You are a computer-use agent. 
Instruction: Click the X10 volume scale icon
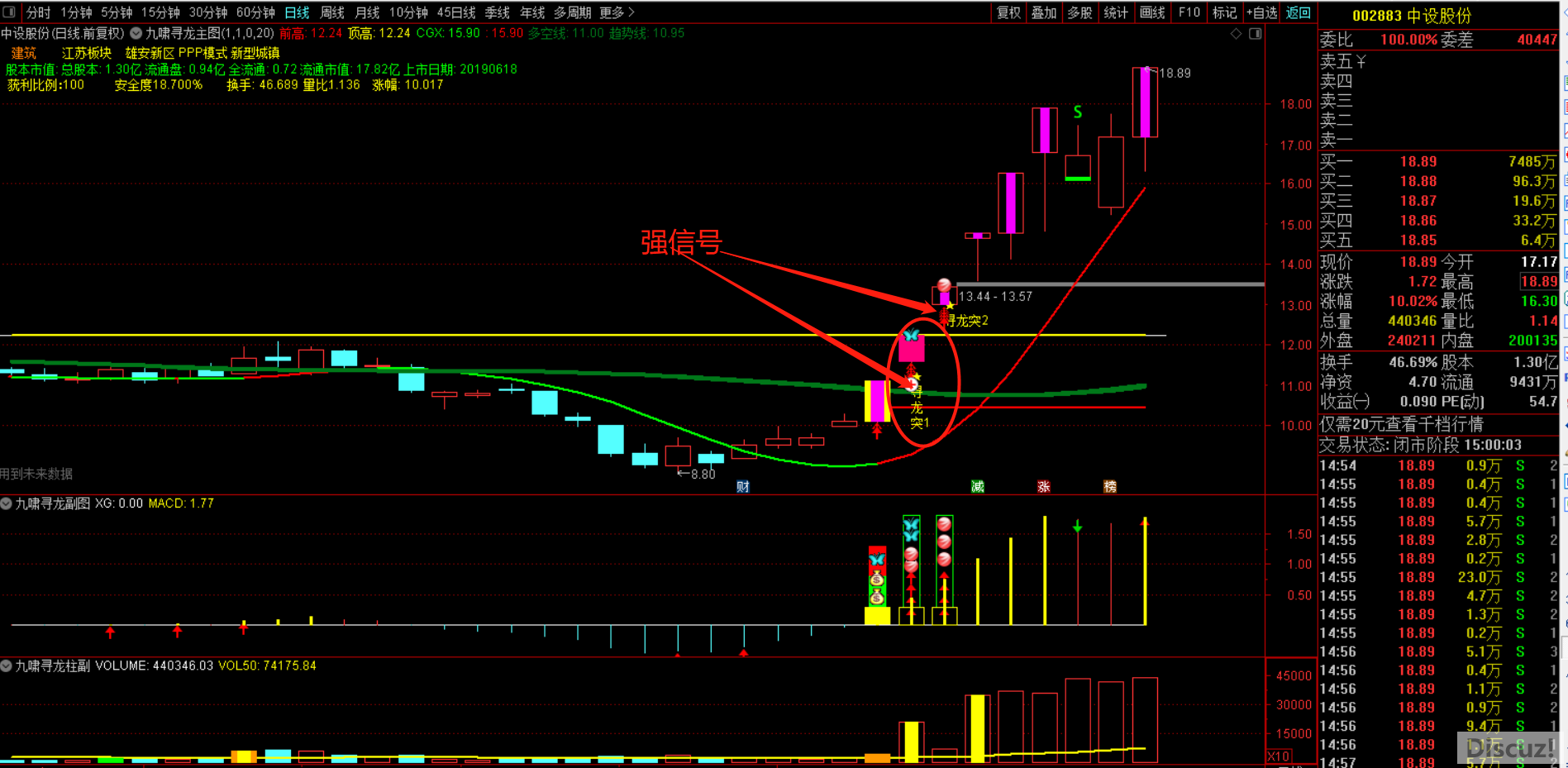pyautogui.click(x=1279, y=756)
